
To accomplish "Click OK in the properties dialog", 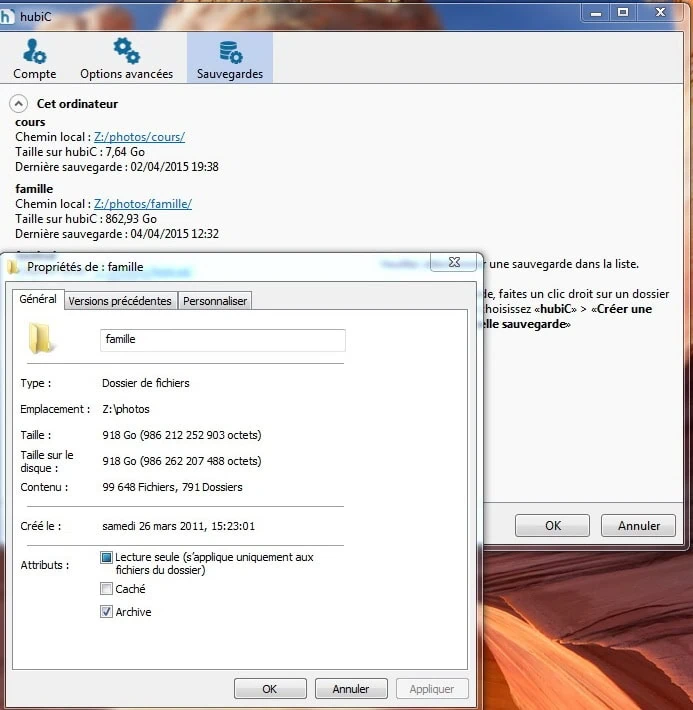I will pos(269,689).
